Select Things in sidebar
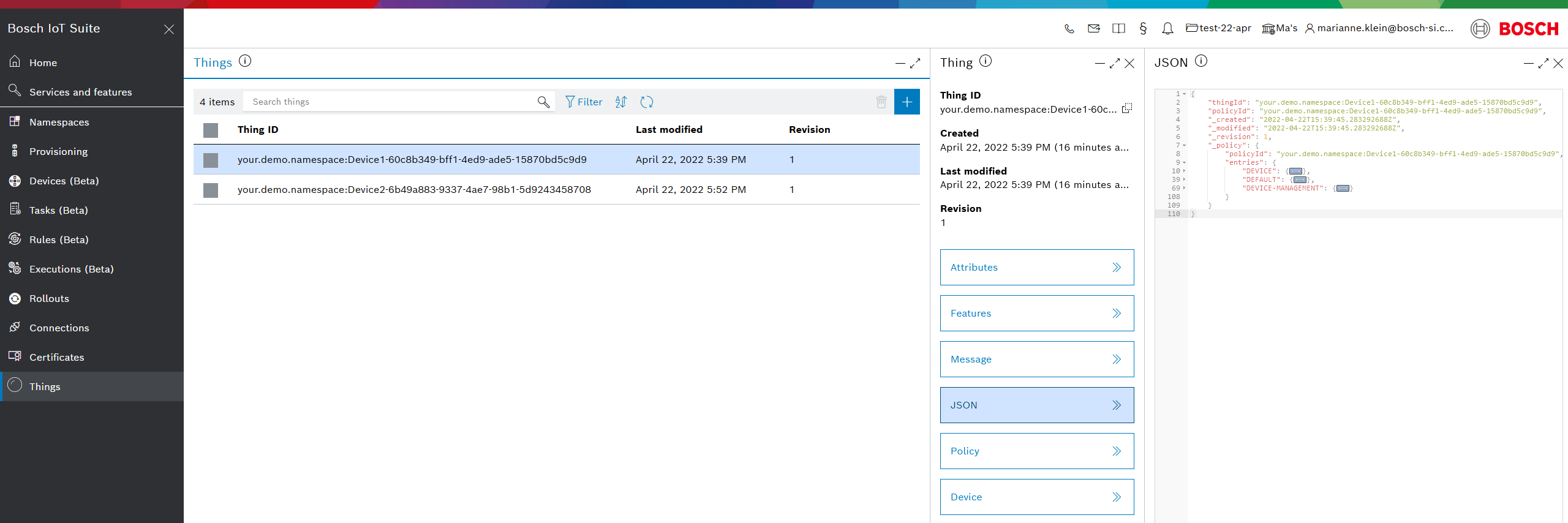Viewport: 1568px width, 523px height. (92, 386)
